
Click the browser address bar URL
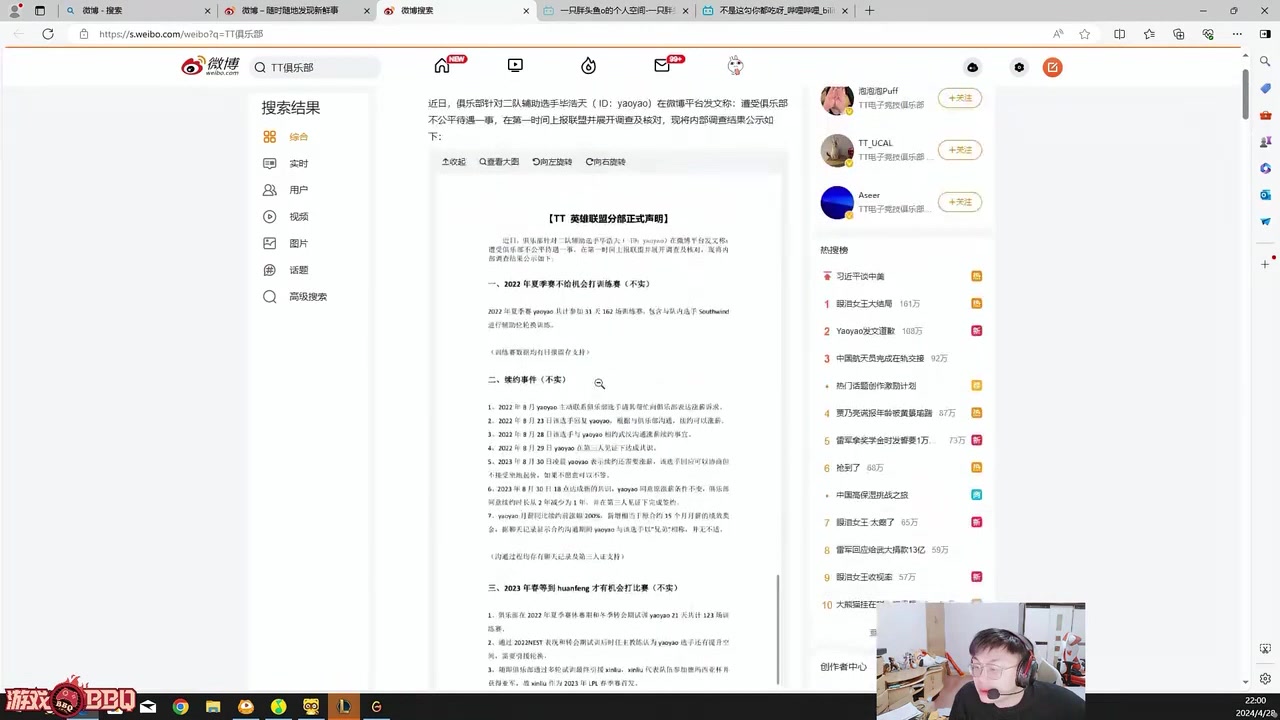180,34
